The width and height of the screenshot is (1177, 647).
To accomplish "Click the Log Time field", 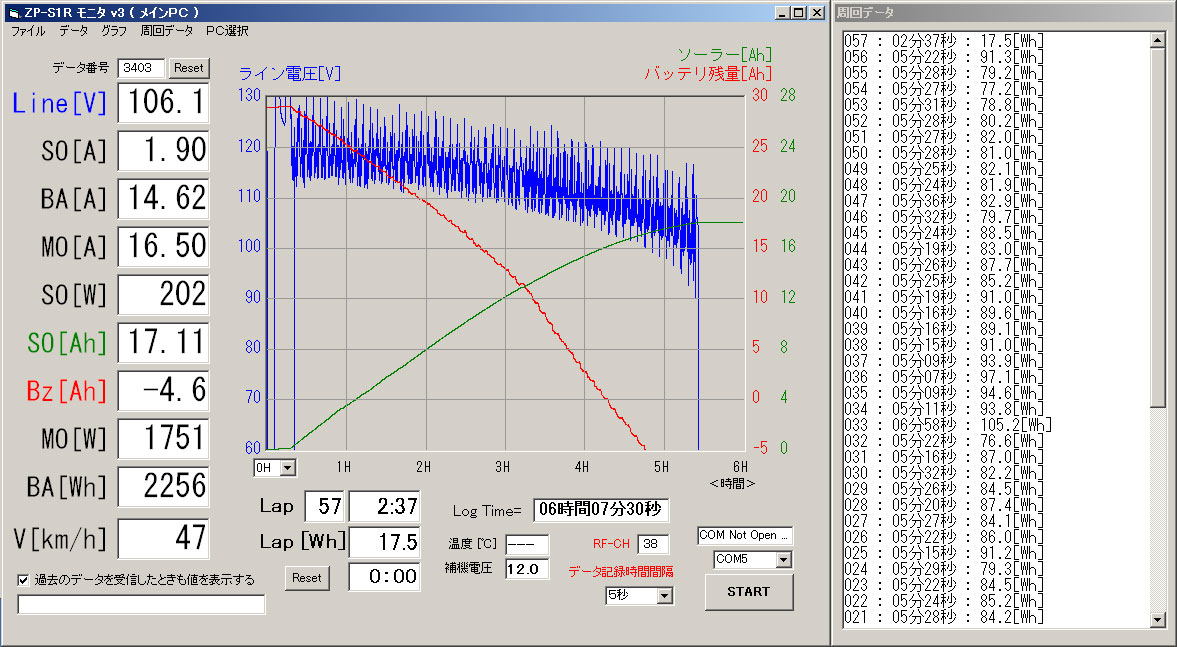I will (601, 510).
